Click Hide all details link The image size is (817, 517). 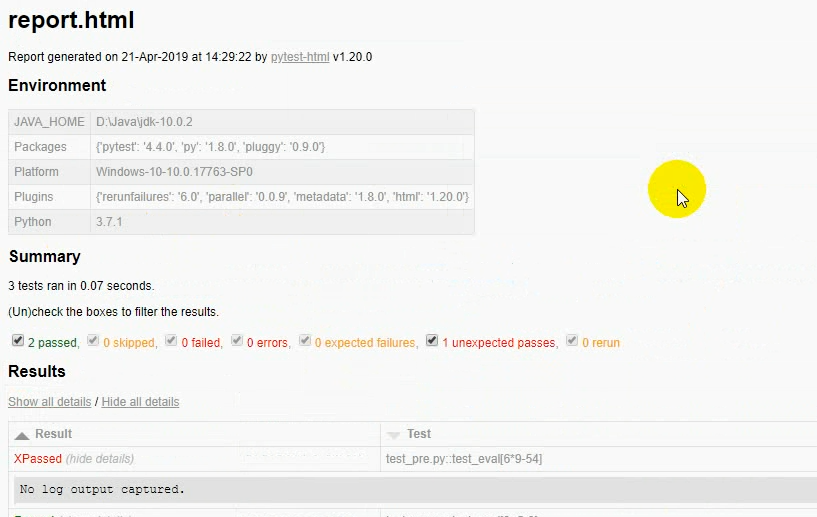point(140,402)
